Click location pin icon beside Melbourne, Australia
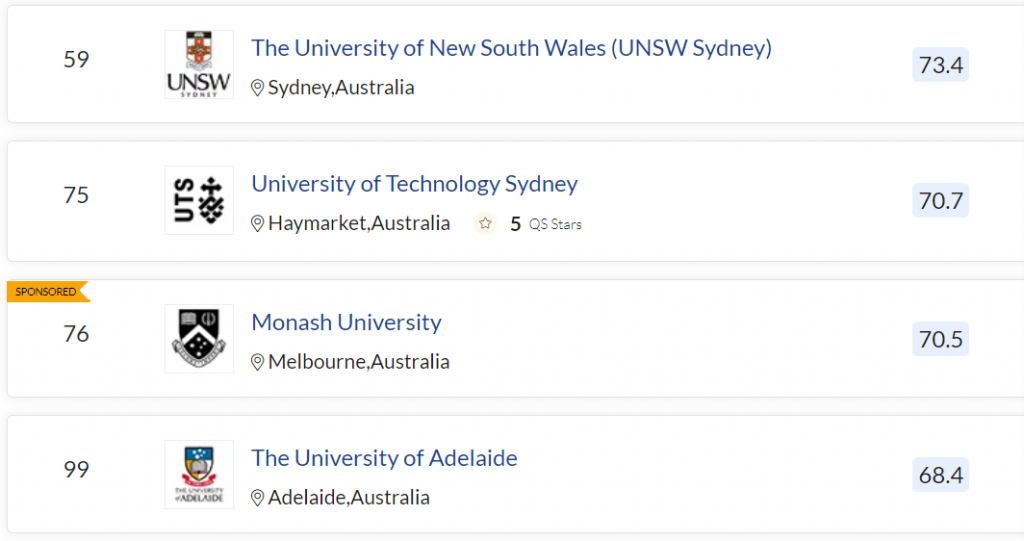Image resolution: width=1024 pixels, height=541 pixels. pyautogui.click(x=257, y=362)
